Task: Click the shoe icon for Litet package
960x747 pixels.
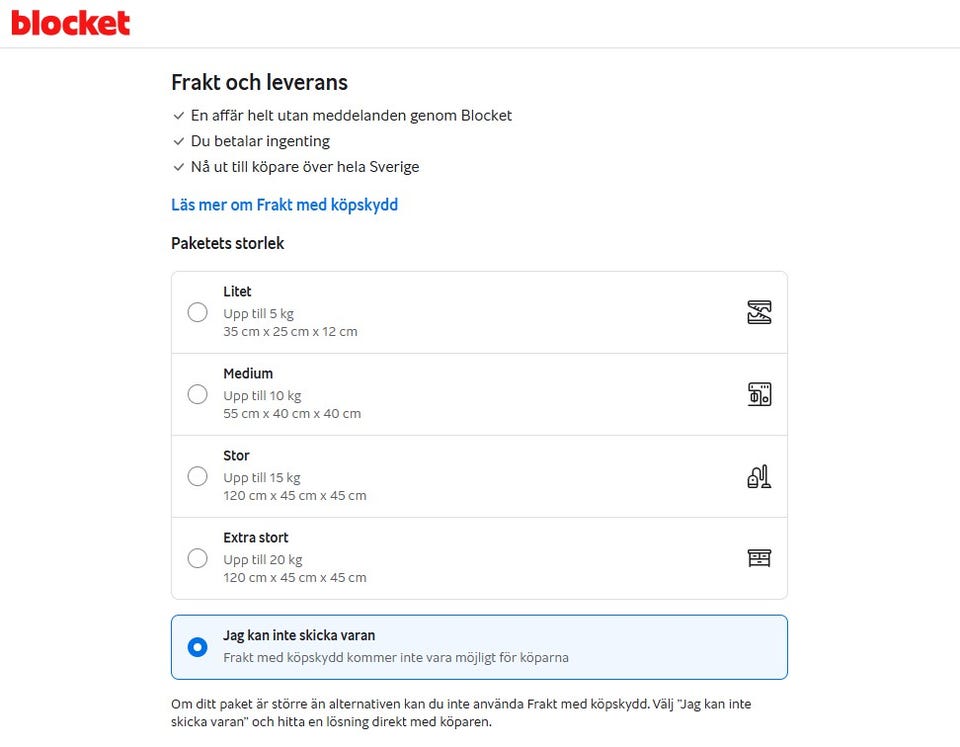Action: coord(759,312)
